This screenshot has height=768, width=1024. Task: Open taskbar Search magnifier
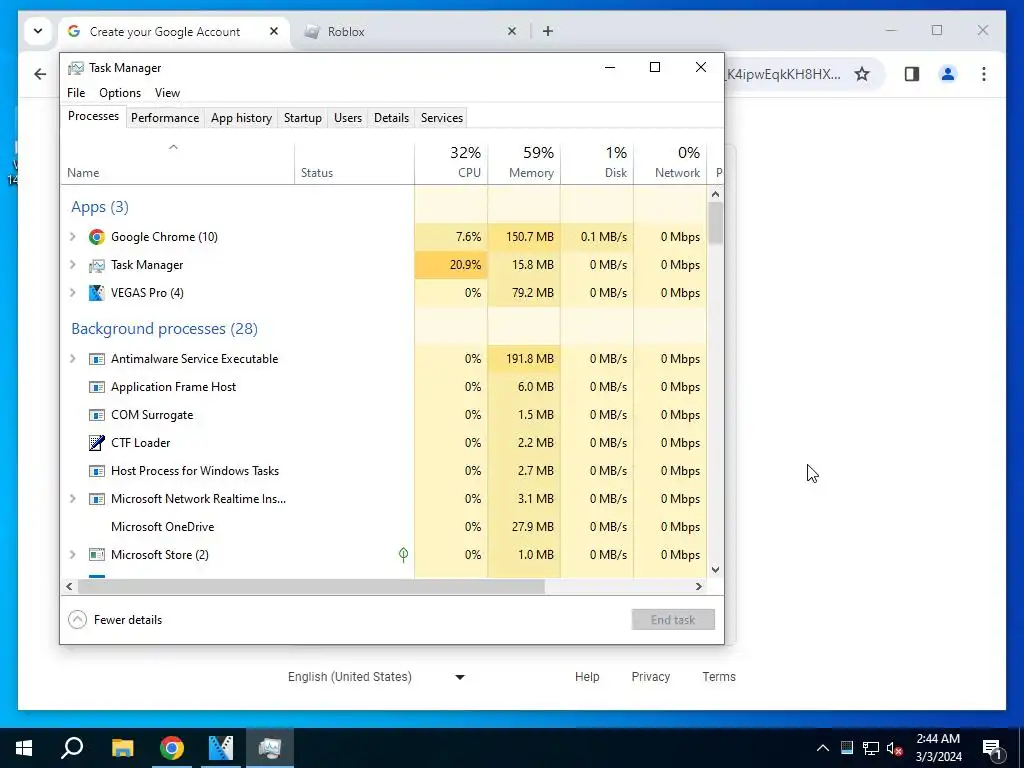(x=72, y=748)
